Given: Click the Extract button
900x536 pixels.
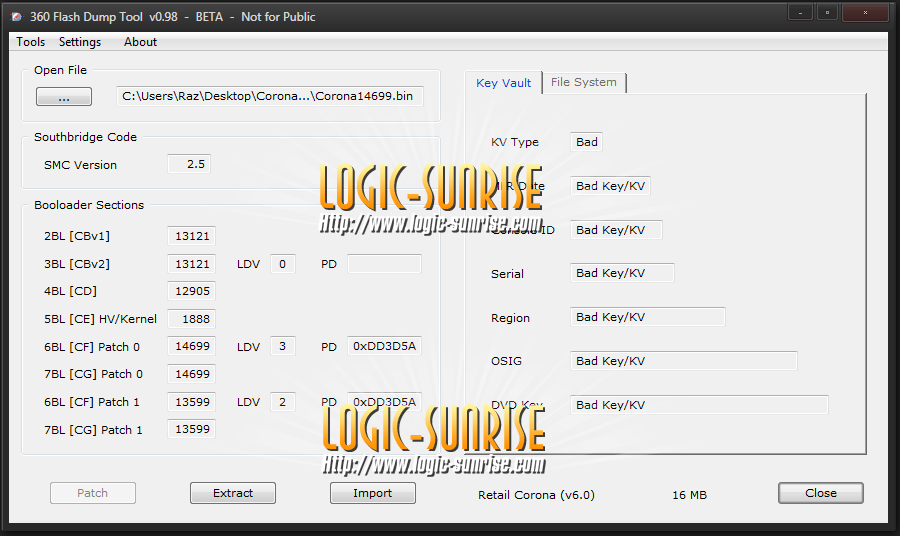Looking at the screenshot, I should 232,493.
